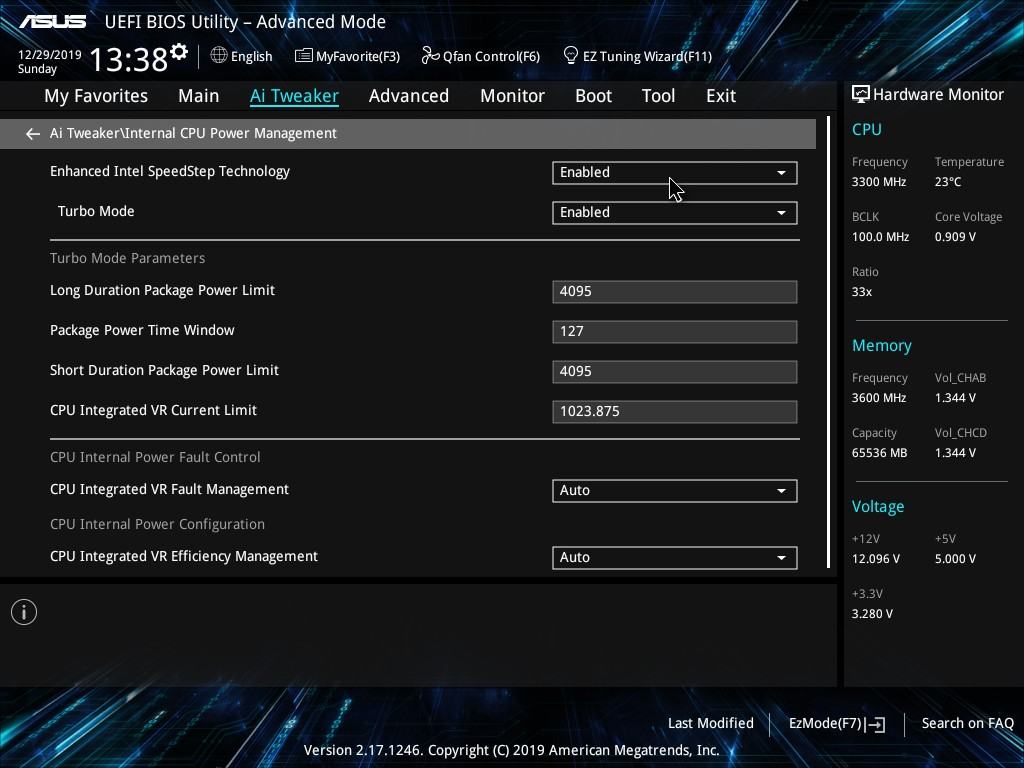This screenshot has height=768, width=1024.
Task: Go to the Boot tab
Action: pos(594,96)
